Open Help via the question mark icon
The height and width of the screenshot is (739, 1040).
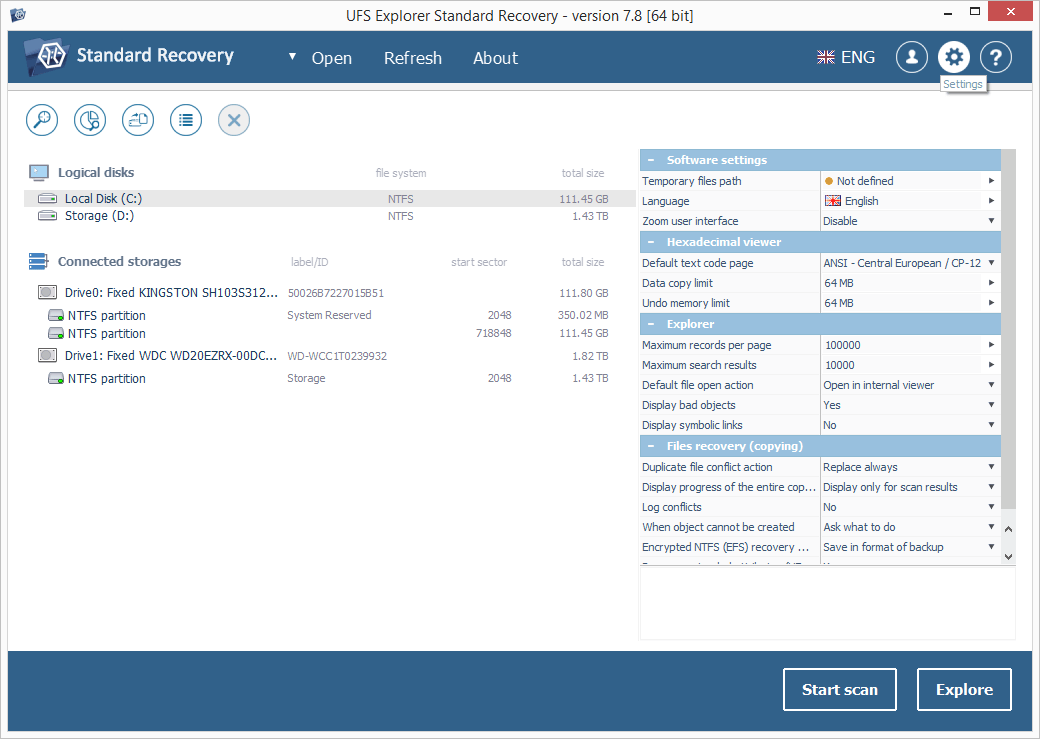coord(995,57)
